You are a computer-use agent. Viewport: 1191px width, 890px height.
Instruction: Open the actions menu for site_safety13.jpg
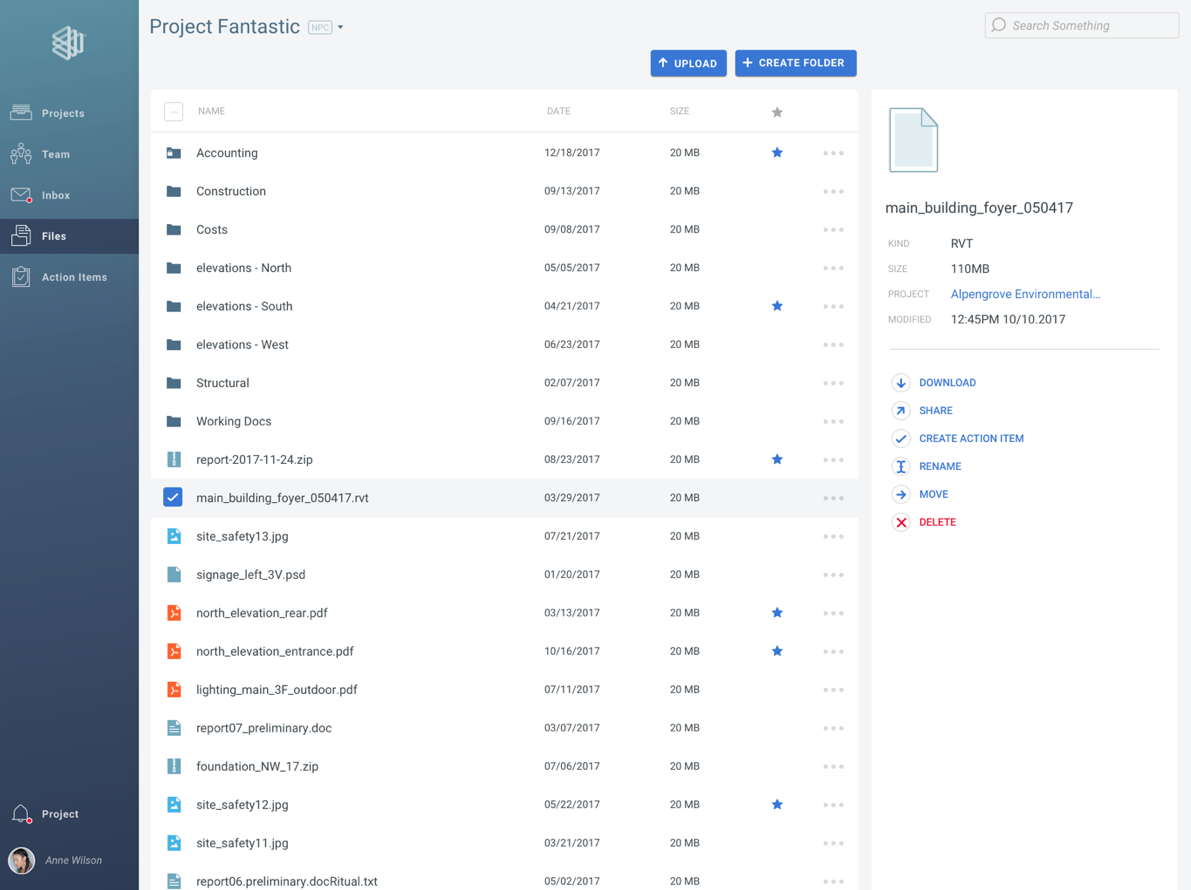pyautogui.click(x=833, y=536)
